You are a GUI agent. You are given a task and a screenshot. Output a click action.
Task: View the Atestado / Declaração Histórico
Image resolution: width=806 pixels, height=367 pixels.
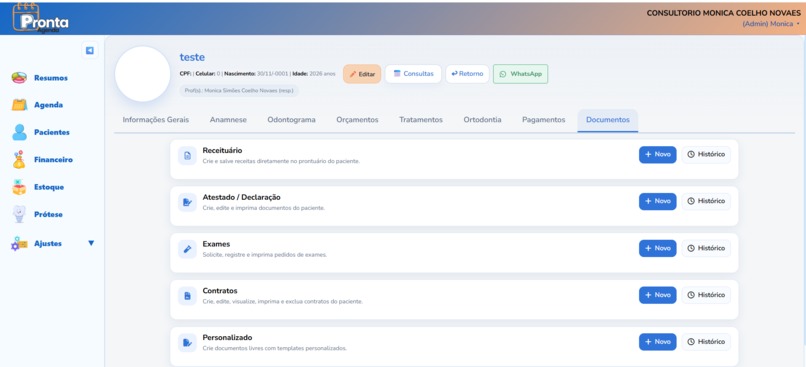706,201
